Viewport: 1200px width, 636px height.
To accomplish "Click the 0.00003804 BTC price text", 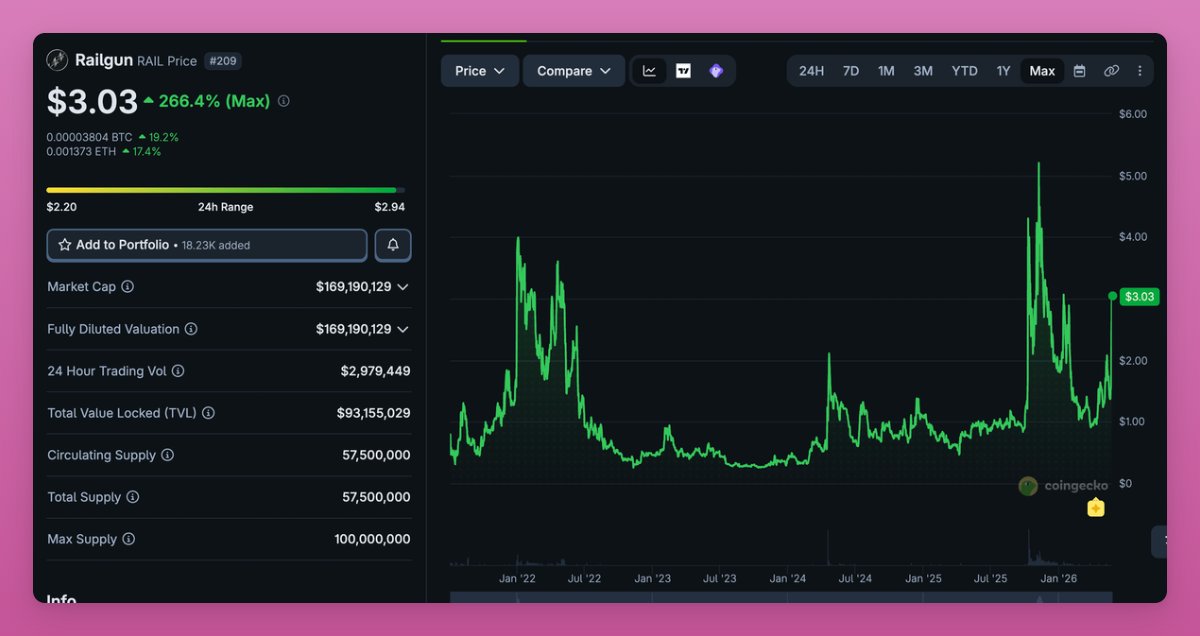I will tap(90, 137).
